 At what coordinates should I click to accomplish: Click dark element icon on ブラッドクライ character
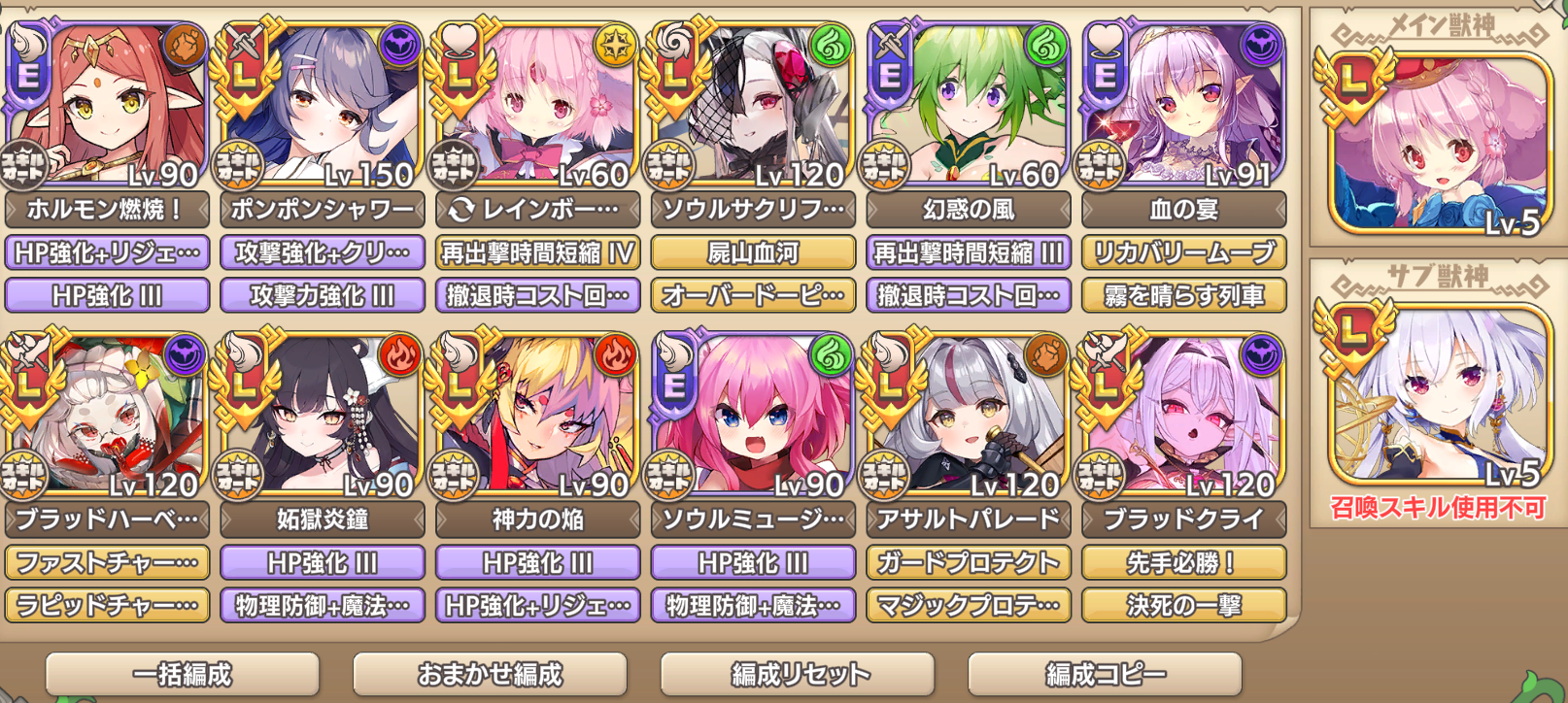coord(1261,356)
